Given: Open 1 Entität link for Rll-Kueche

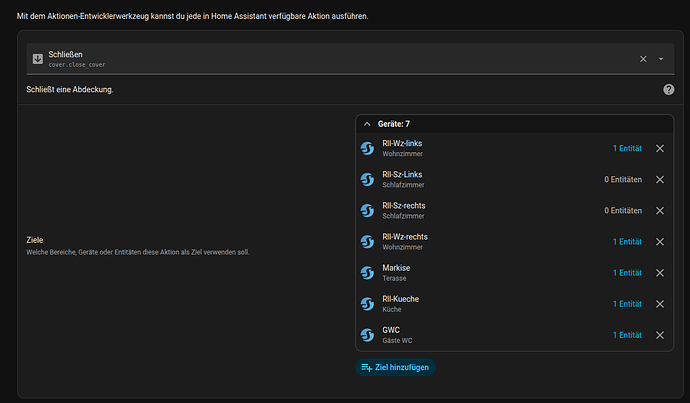Looking at the screenshot, I should 627,304.
